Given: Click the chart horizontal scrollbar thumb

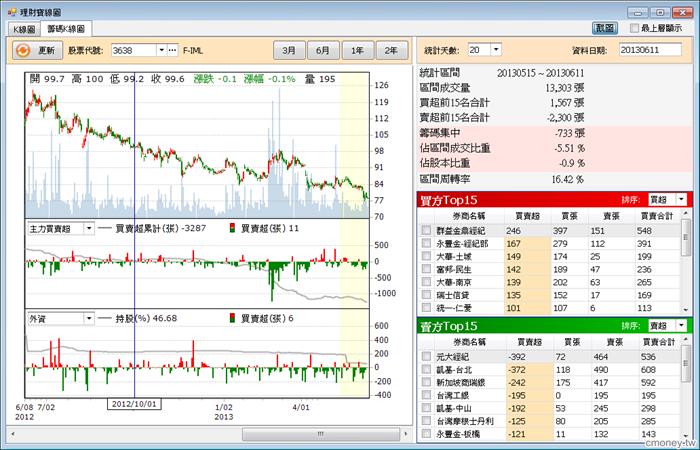Looking at the screenshot, I should pos(321,434).
